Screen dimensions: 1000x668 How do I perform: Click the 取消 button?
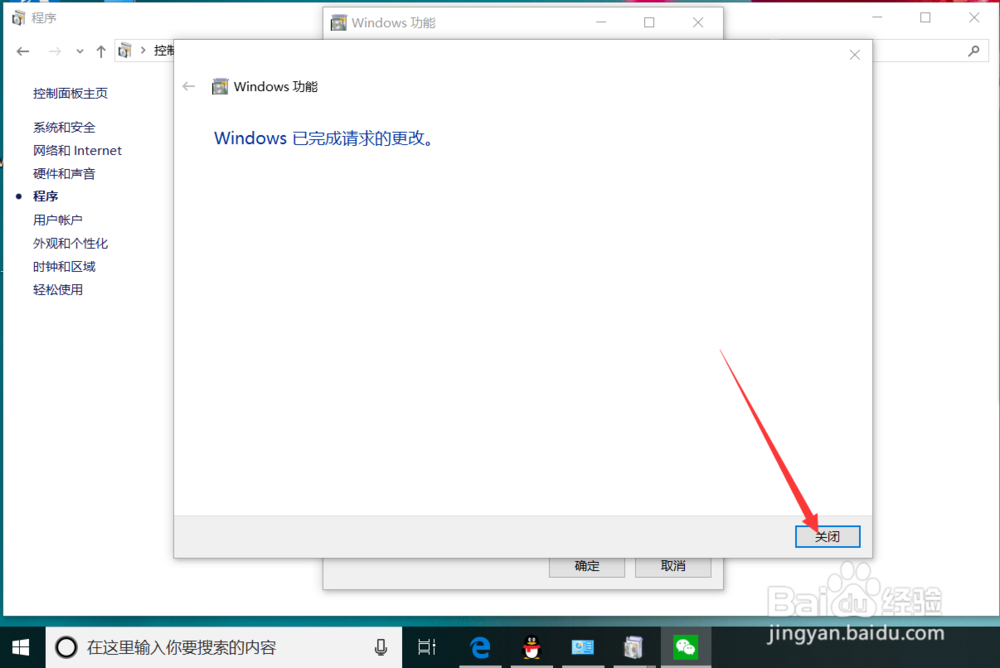pos(673,566)
